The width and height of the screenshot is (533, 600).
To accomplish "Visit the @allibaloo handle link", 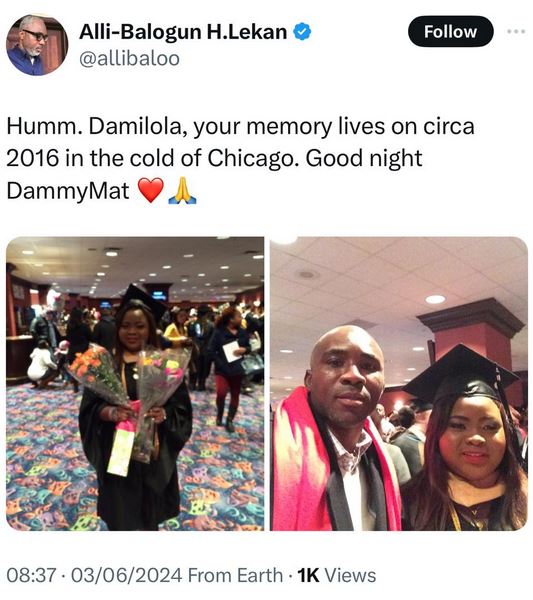I will click(129, 59).
